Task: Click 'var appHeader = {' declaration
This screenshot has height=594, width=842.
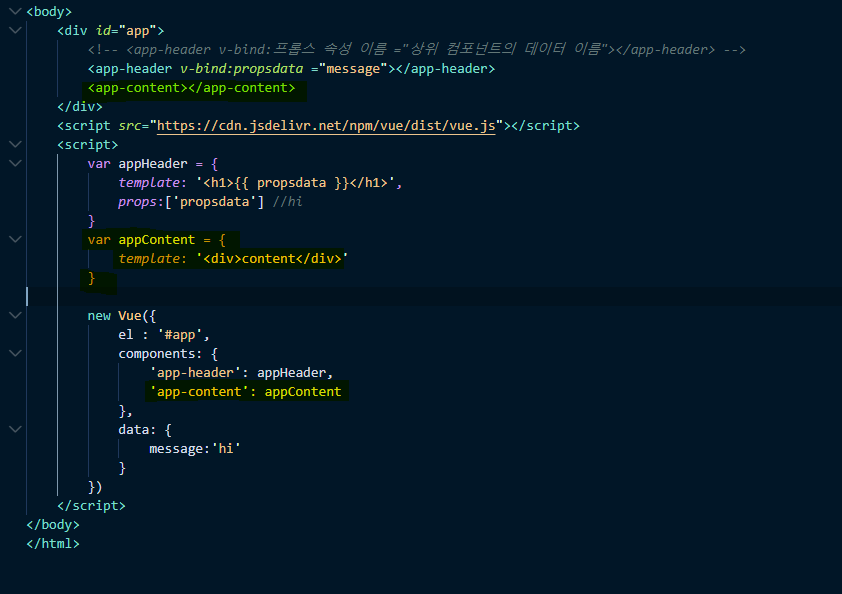Action: (153, 164)
